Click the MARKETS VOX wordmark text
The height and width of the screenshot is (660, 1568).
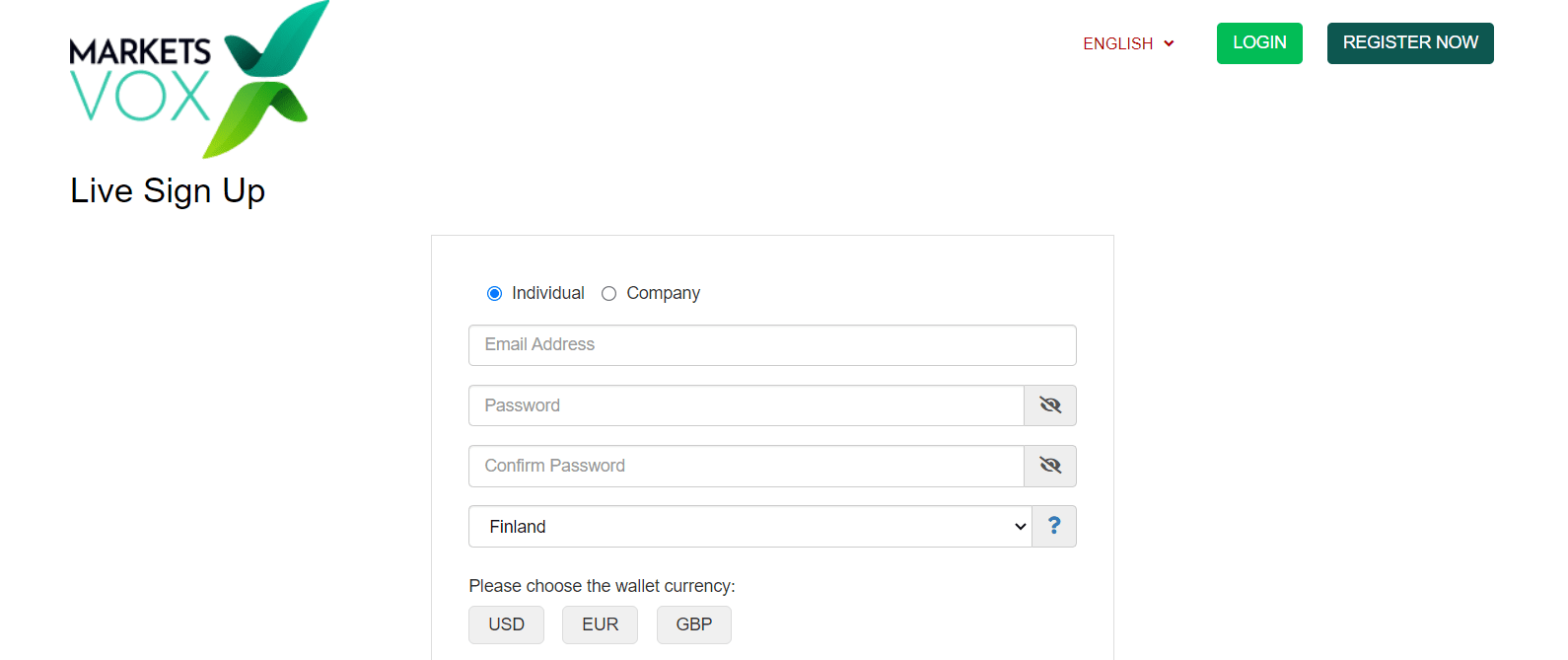(140, 79)
